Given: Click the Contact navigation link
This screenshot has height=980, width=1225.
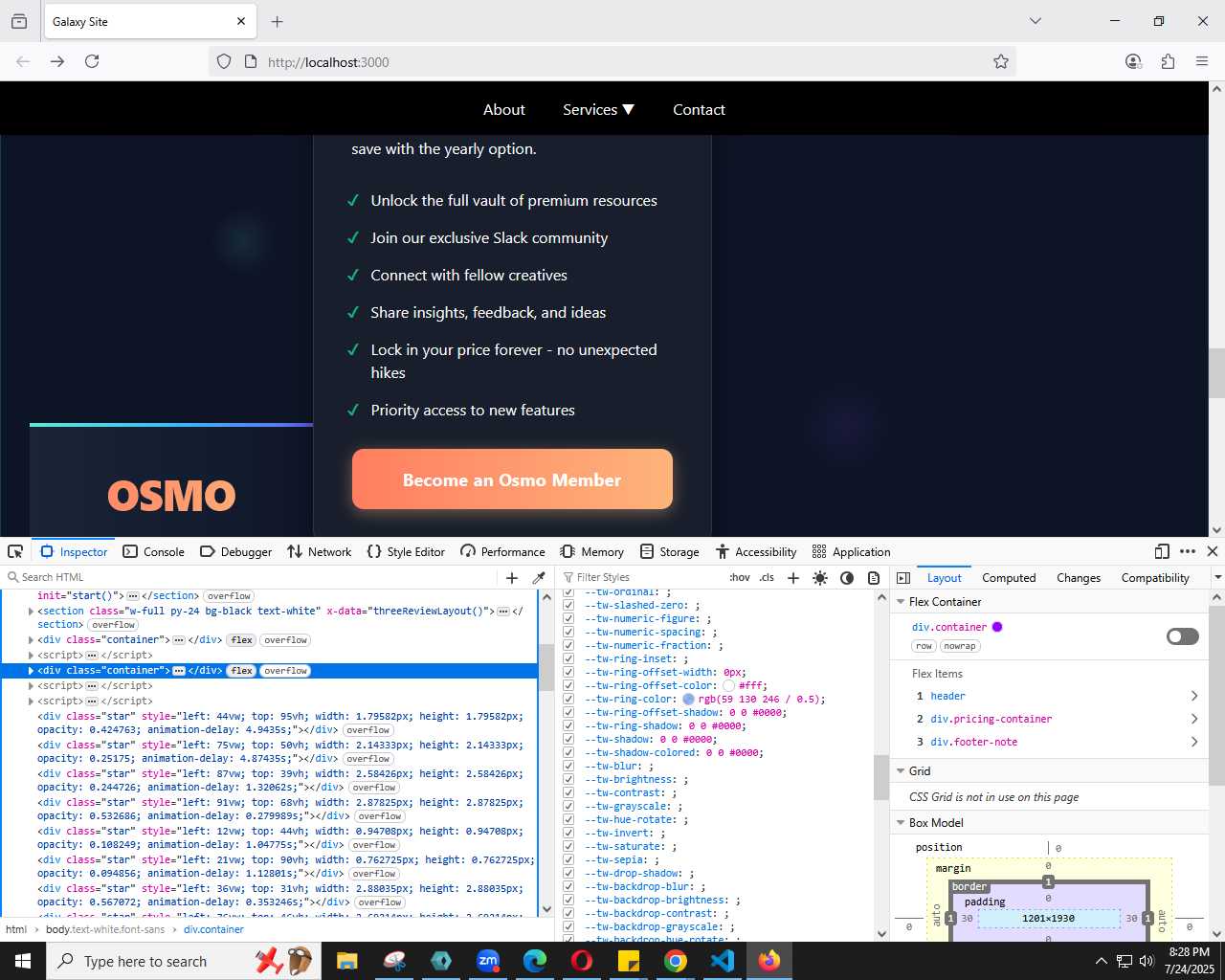Looking at the screenshot, I should 699,109.
